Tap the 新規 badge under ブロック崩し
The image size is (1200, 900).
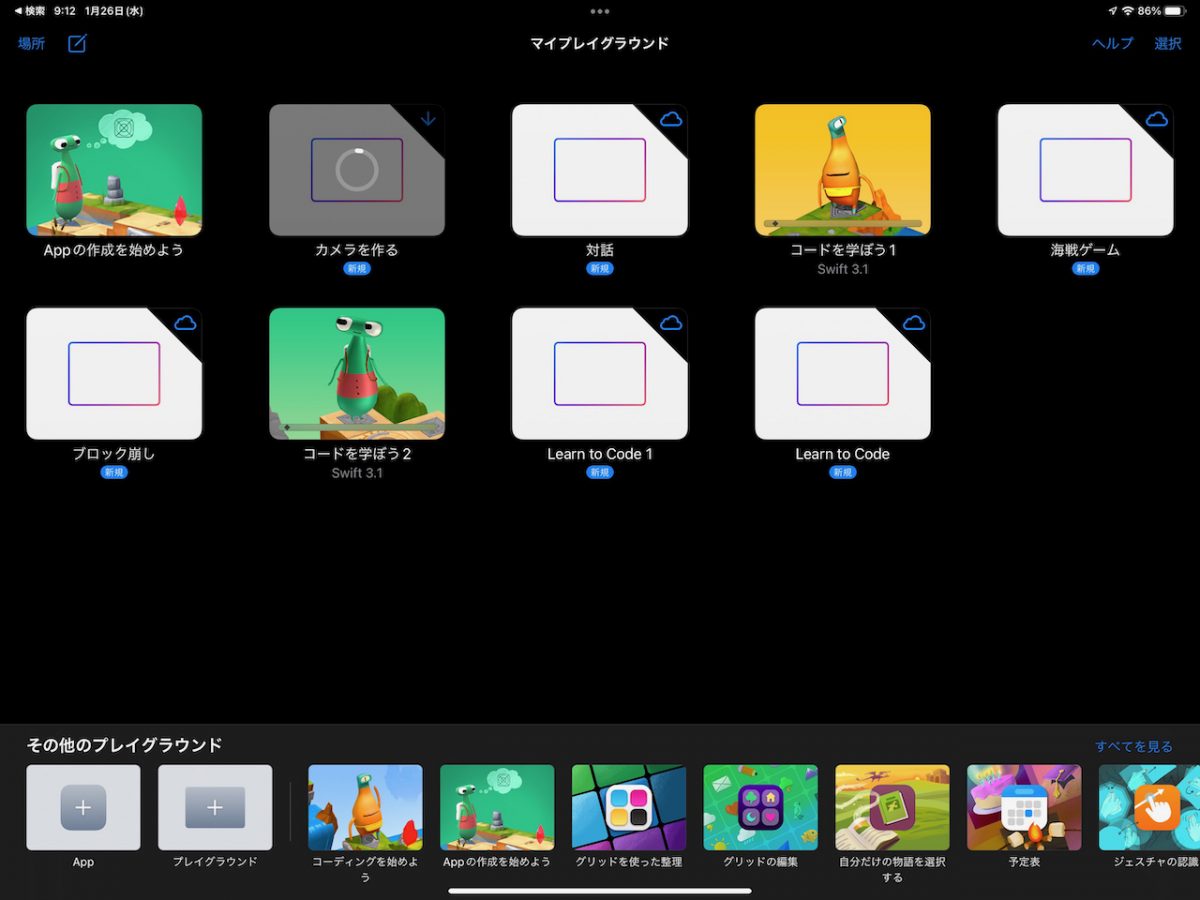click(114, 473)
